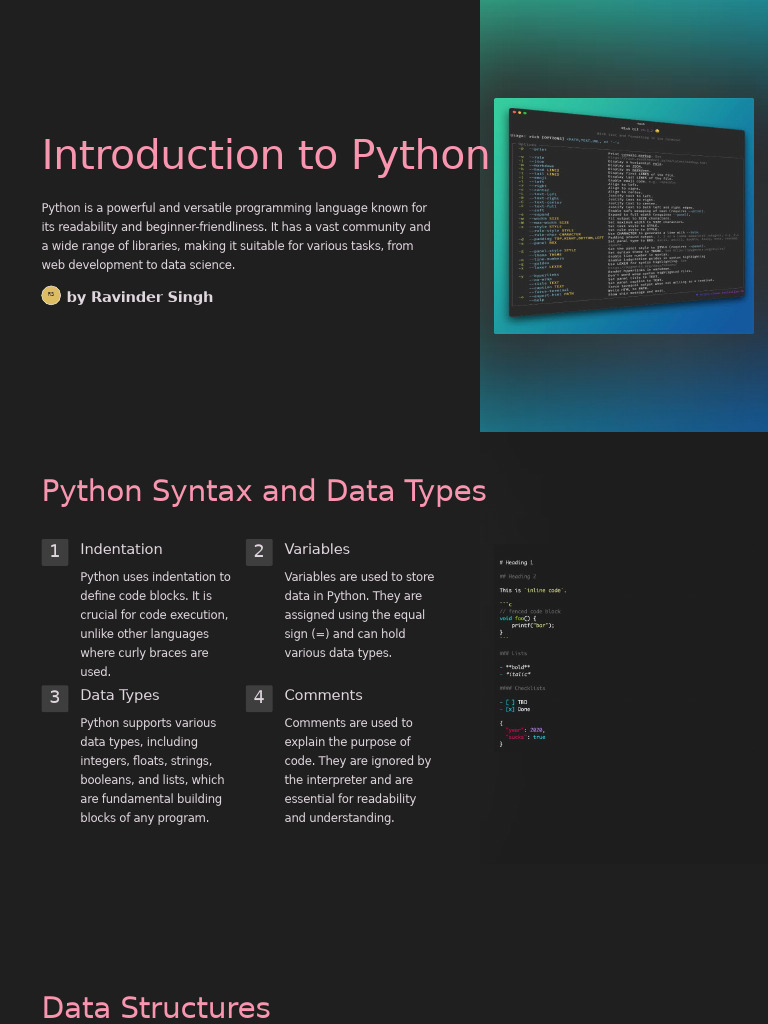Click the 'by Ravinder Singh' author name

tap(139, 297)
